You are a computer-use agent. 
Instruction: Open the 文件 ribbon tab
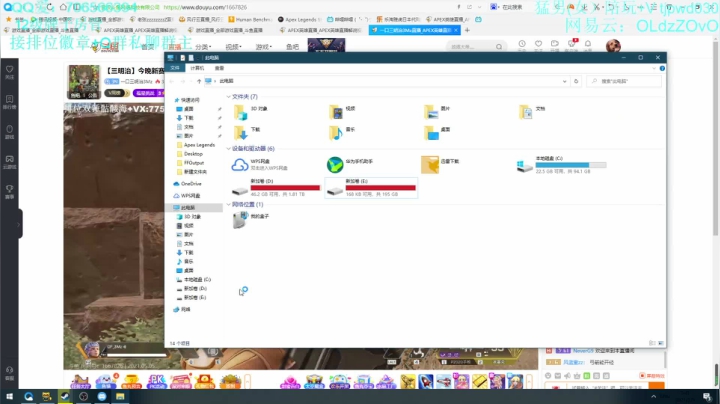(174, 68)
